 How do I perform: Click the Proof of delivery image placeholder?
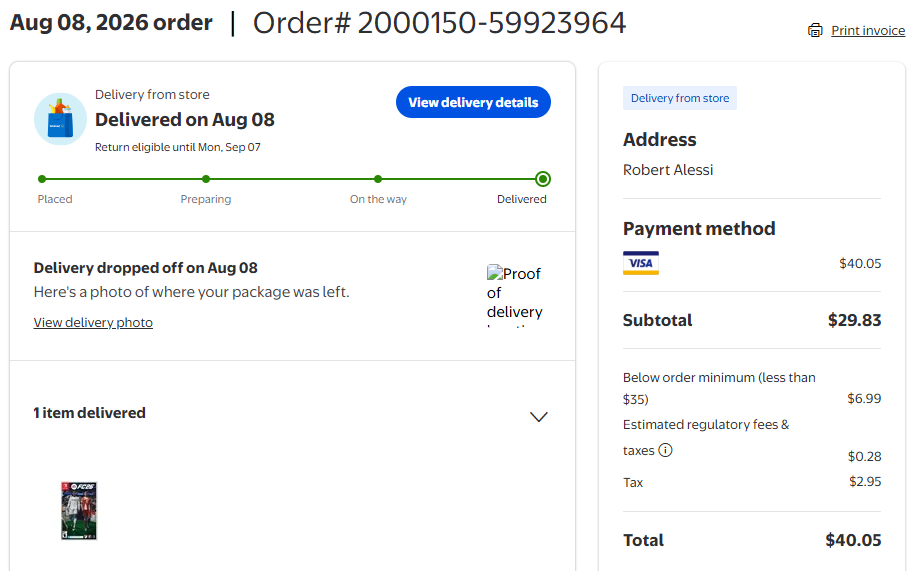(x=515, y=295)
